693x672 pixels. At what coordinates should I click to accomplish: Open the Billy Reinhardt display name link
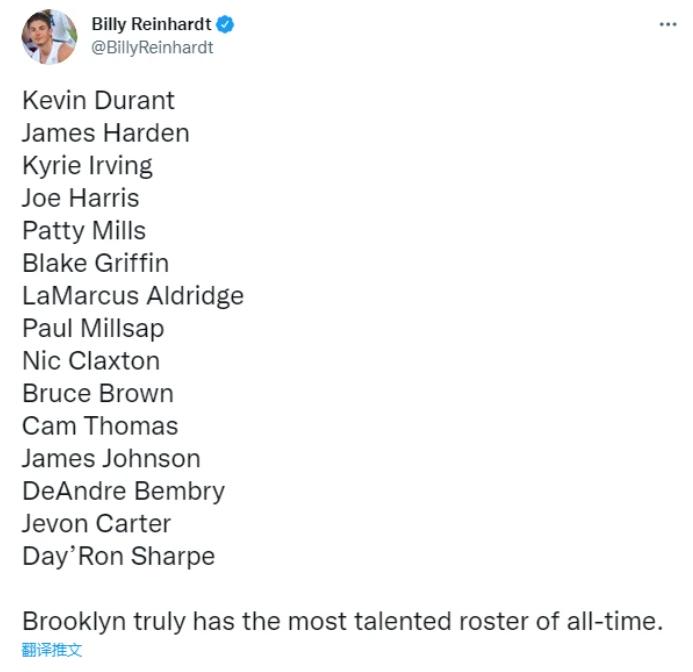[x=151, y=24]
